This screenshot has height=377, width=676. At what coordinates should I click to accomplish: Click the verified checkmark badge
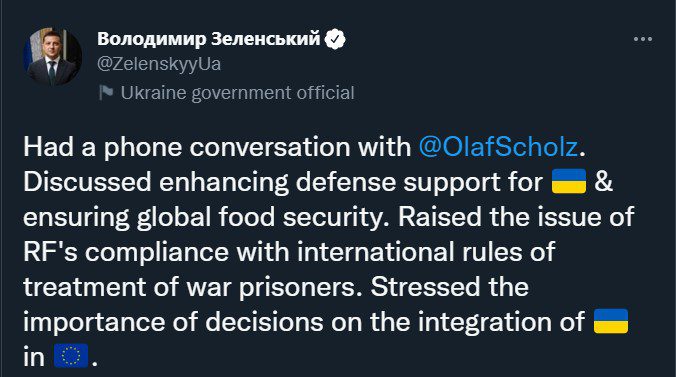[x=335, y=39]
